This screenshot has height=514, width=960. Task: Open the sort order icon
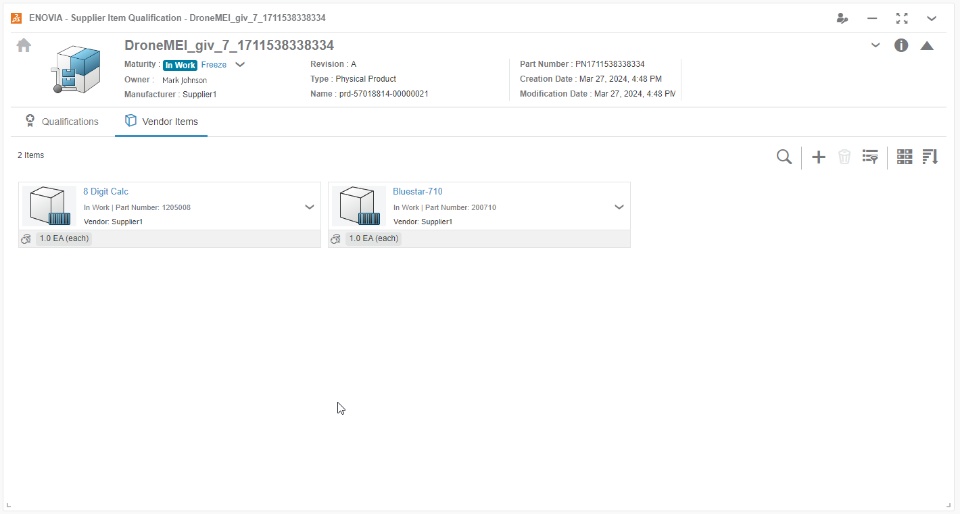(930, 157)
